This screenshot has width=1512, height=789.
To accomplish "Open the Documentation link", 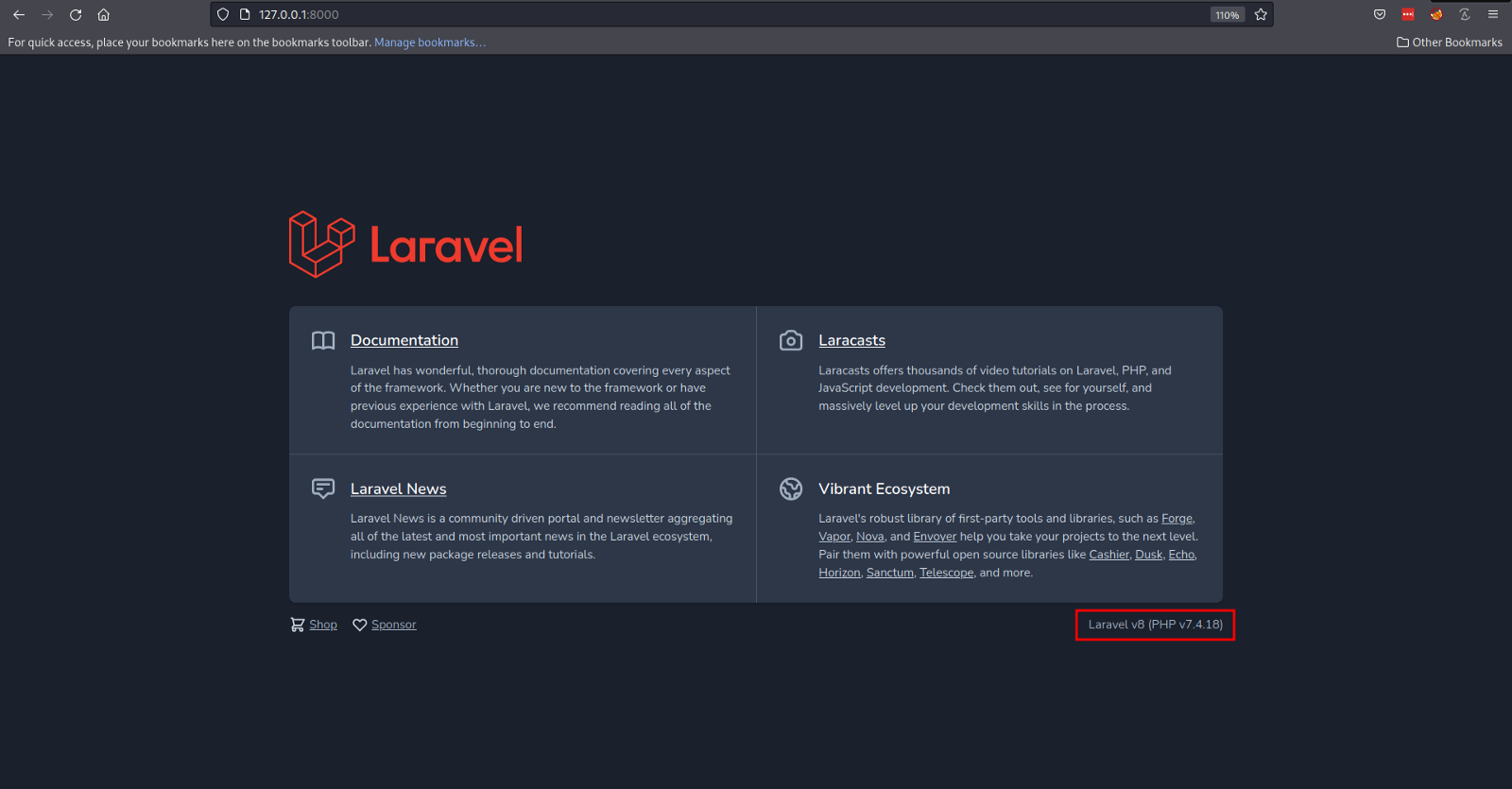I will 404,340.
